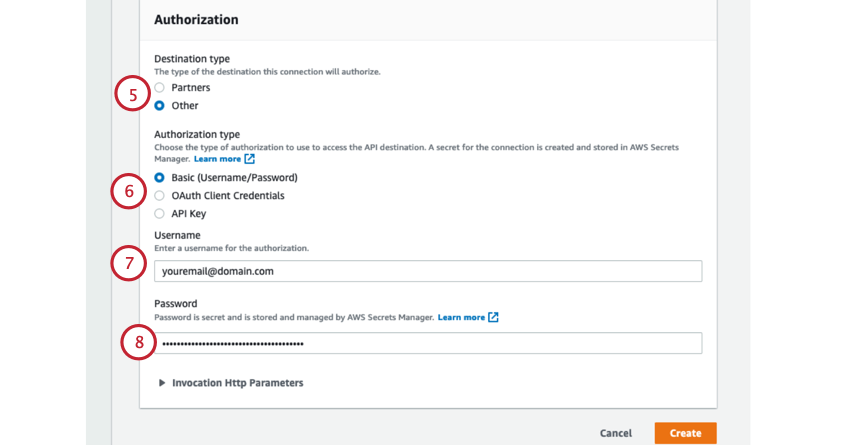Select Basic (Username/Password) authorization
The height and width of the screenshot is (445, 850).
[x=160, y=178]
